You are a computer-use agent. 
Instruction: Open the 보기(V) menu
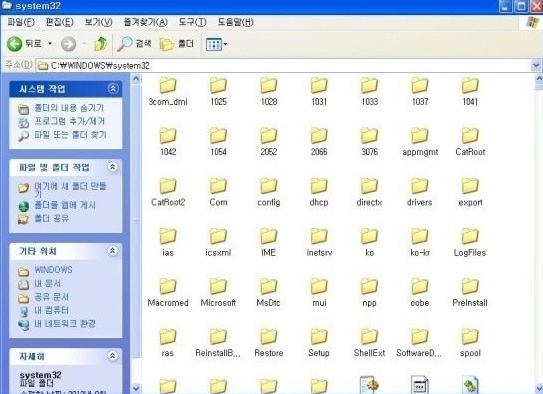[x=98, y=23]
